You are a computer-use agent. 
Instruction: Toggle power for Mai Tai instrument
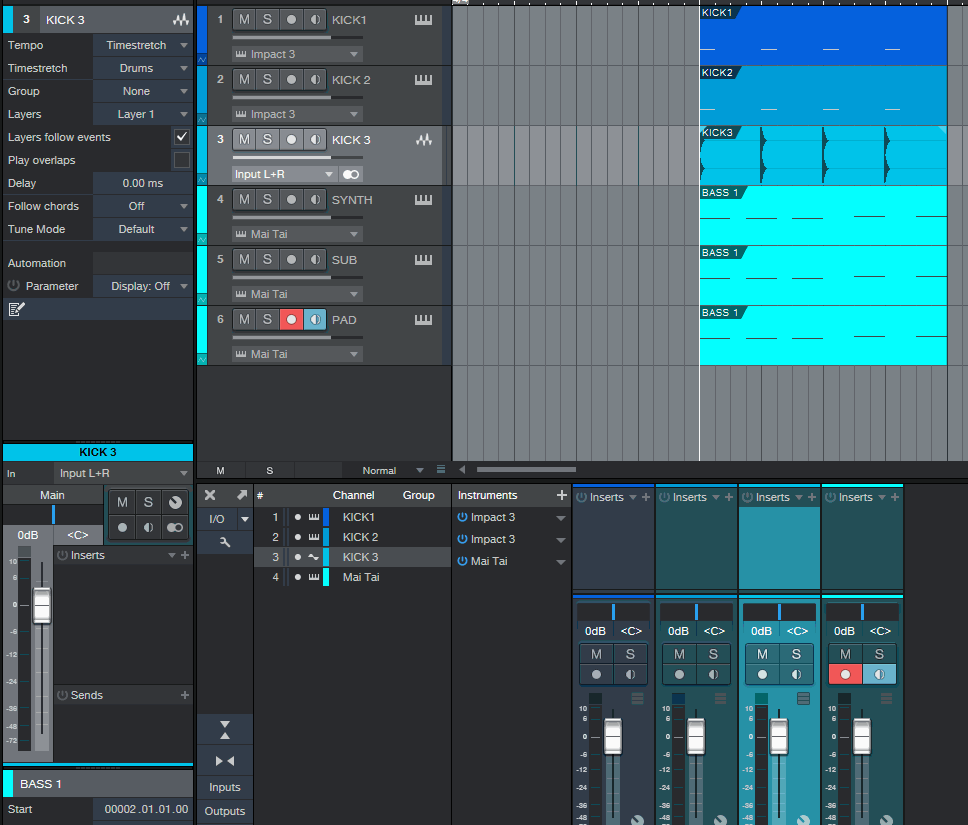click(462, 561)
